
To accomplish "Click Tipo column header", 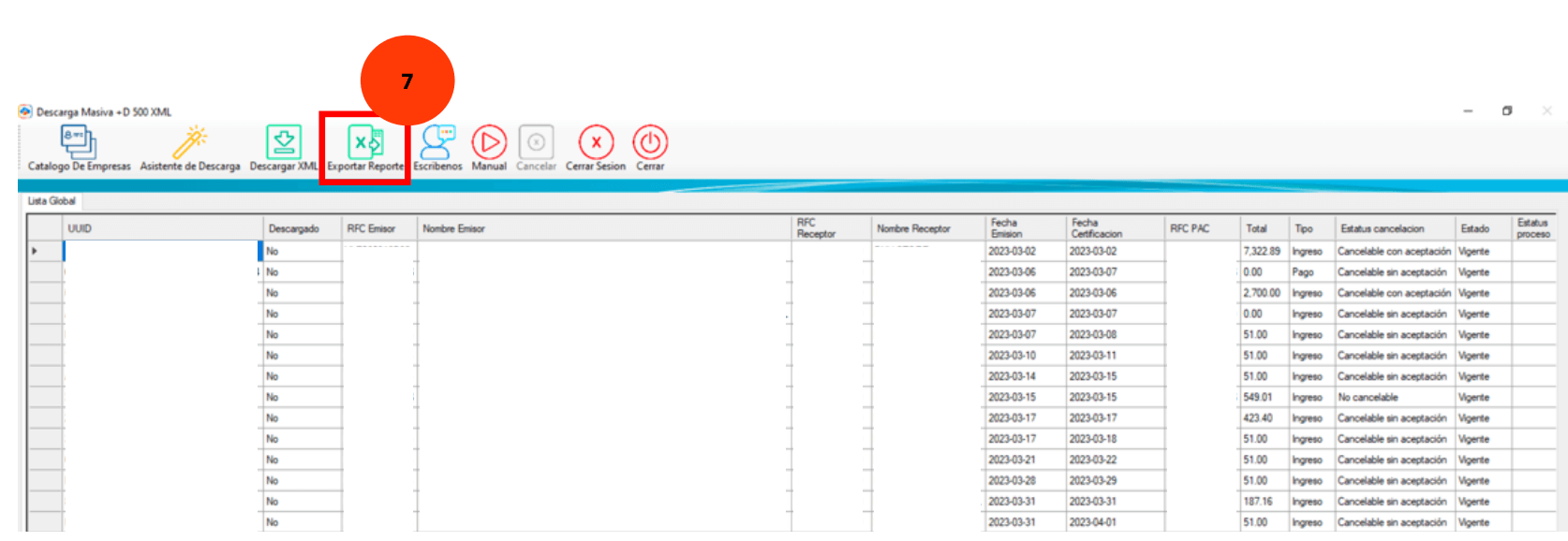I will click(1312, 228).
